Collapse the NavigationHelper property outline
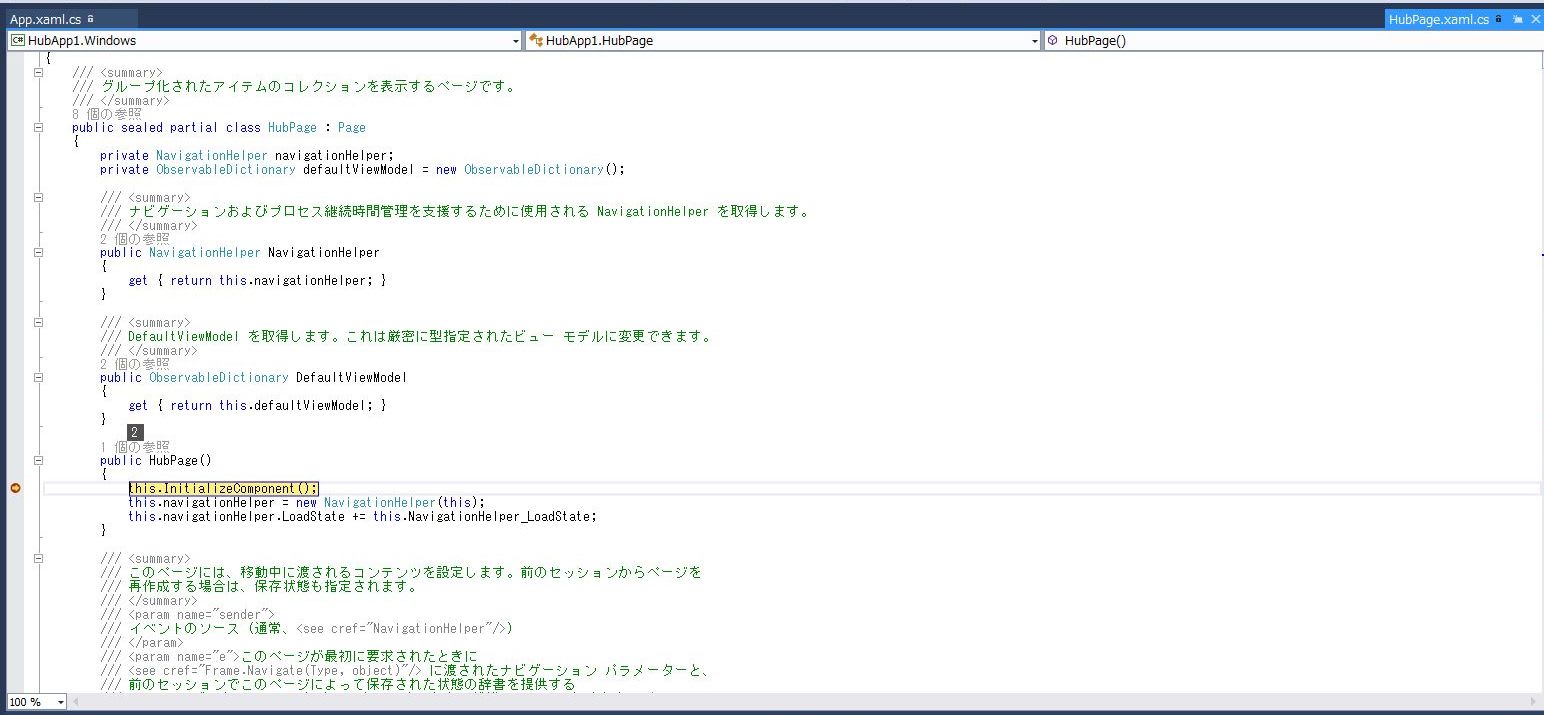 point(38,253)
